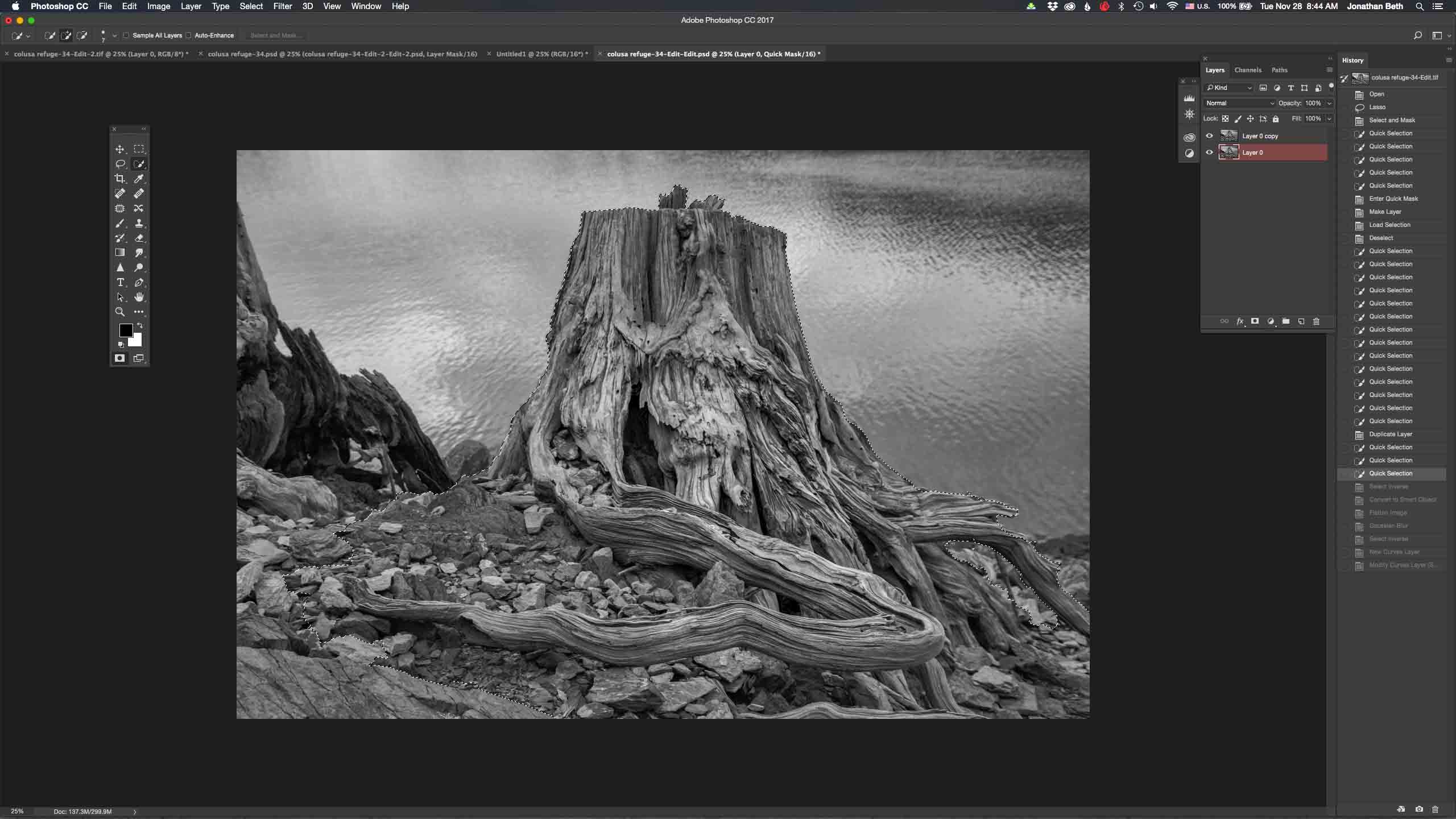Select the Zoom tool
The image size is (1456, 819).
click(x=119, y=312)
